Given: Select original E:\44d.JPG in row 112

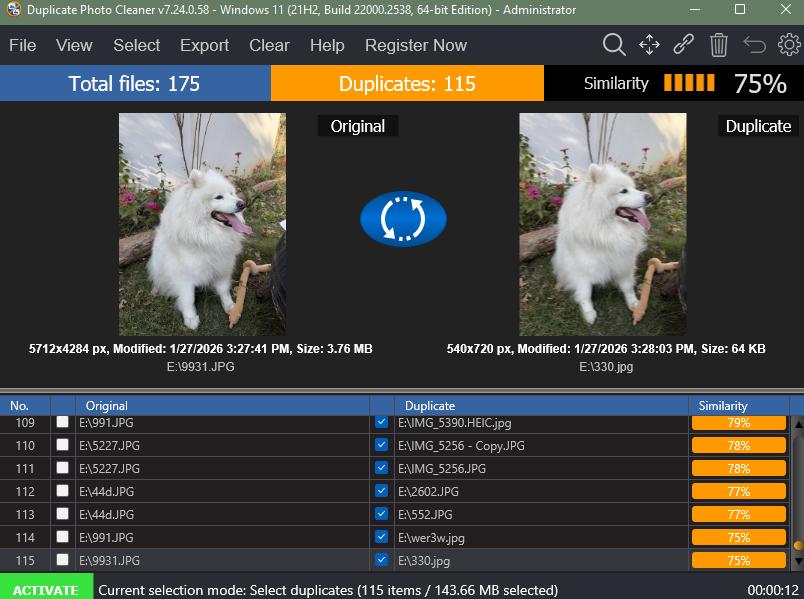Looking at the screenshot, I should click(x=106, y=492).
